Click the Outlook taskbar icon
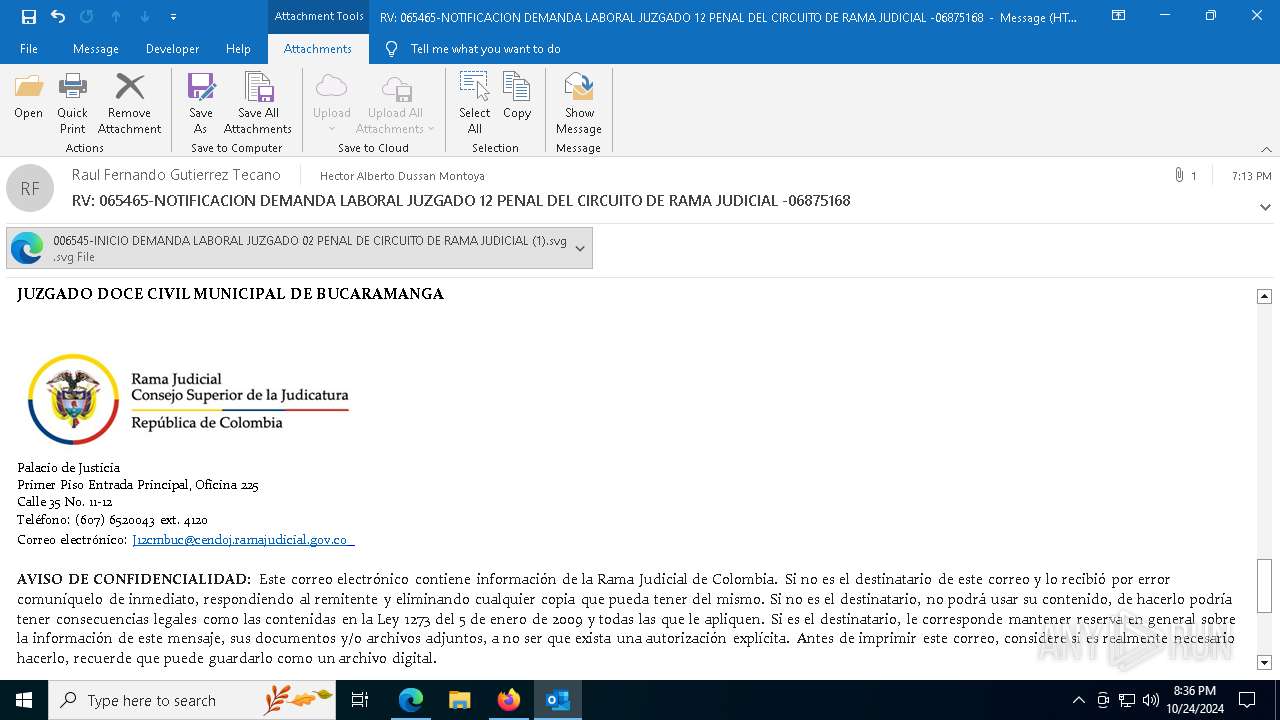Viewport: 1280px width, 720px height. (x=557, y=700)
